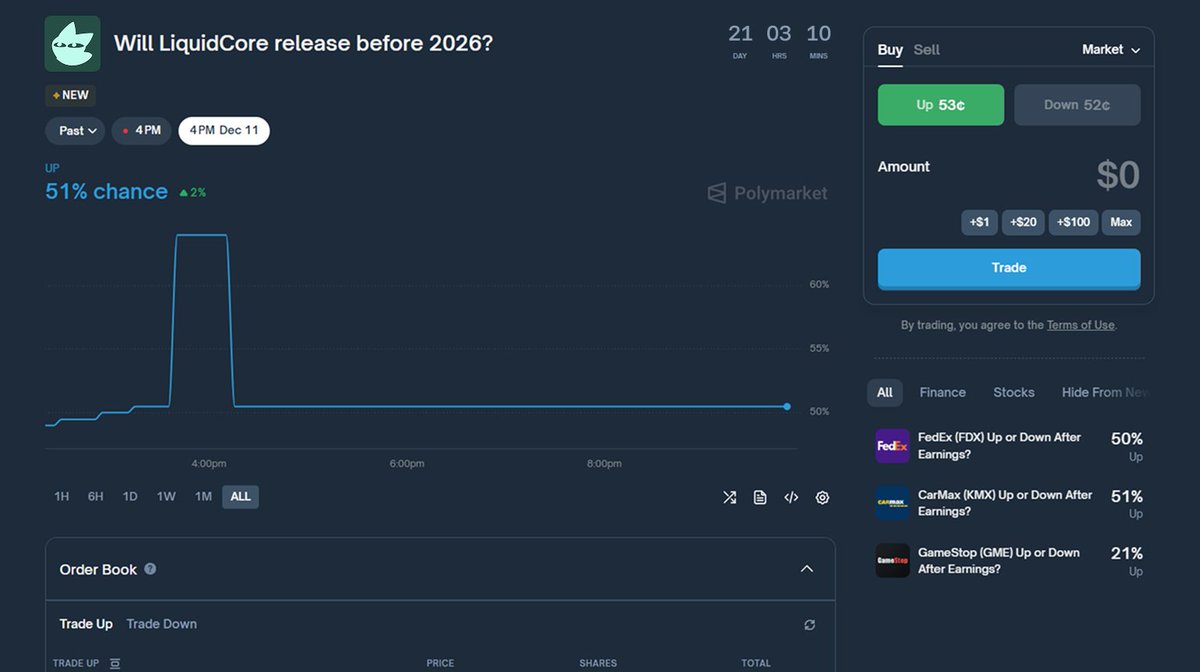Switch filter to Stocks
1200x672 pixels.
tap(1013, 392)
